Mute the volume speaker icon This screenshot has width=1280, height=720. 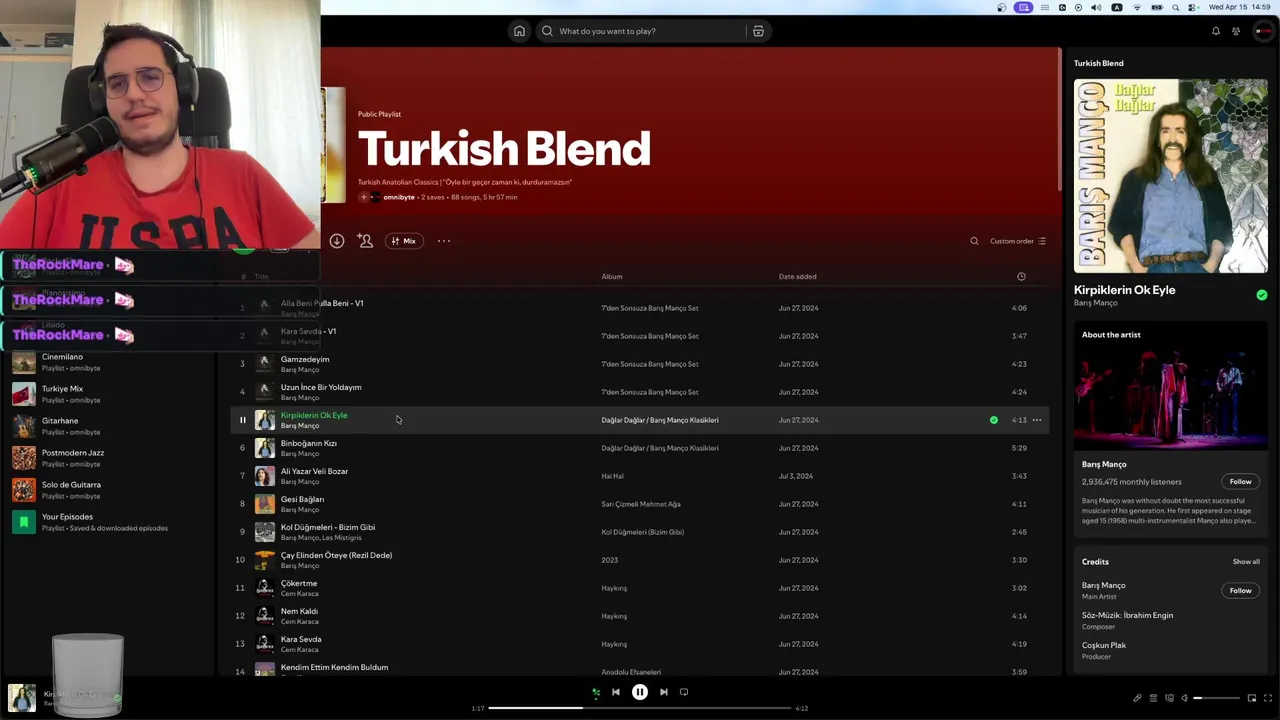point(1185,698)
